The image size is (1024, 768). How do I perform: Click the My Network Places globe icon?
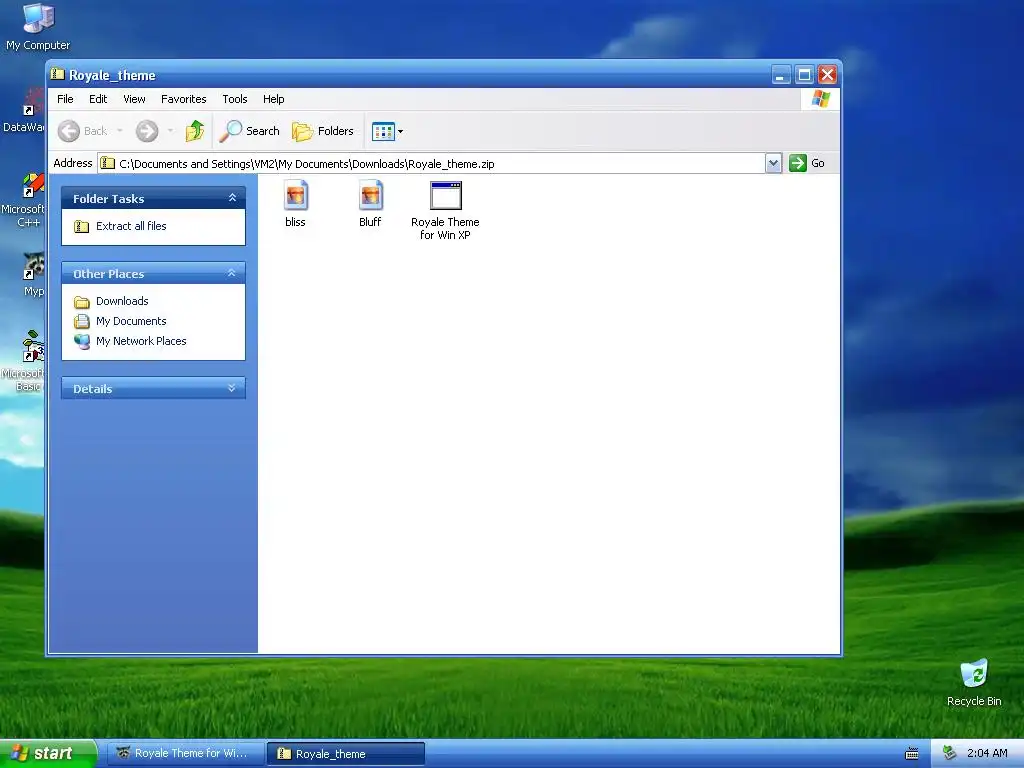tap(82, 341)
